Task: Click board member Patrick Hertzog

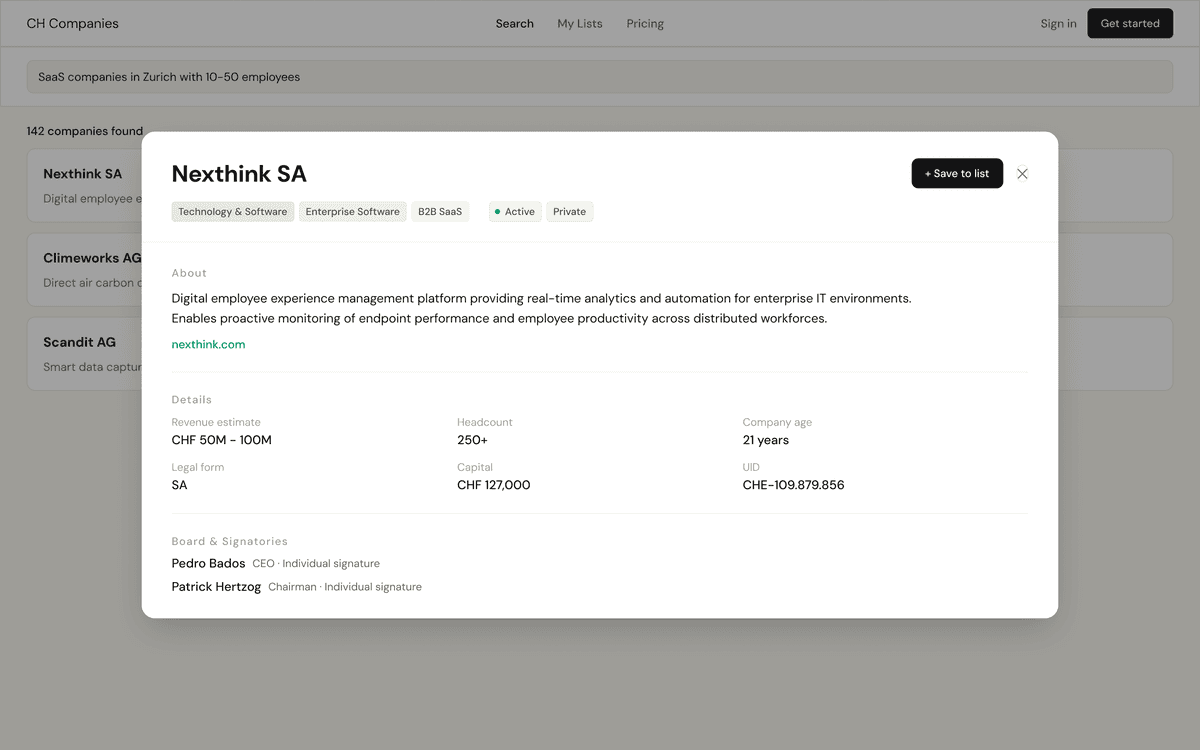Action: 216,587
